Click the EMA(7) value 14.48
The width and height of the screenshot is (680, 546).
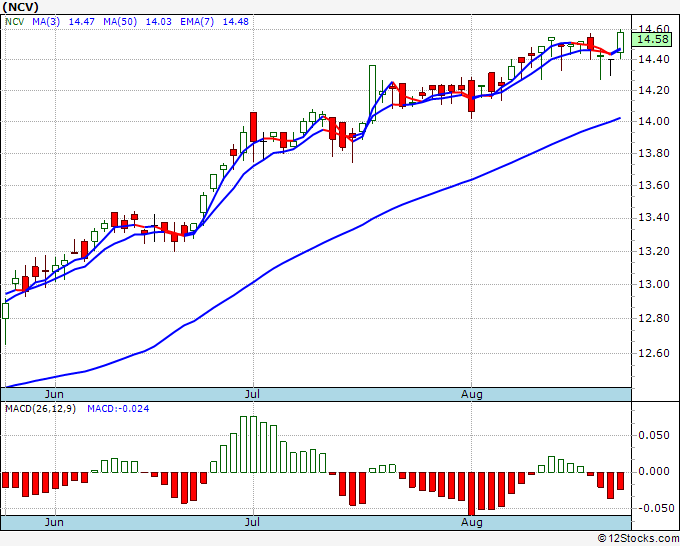[x=235, y=22]
